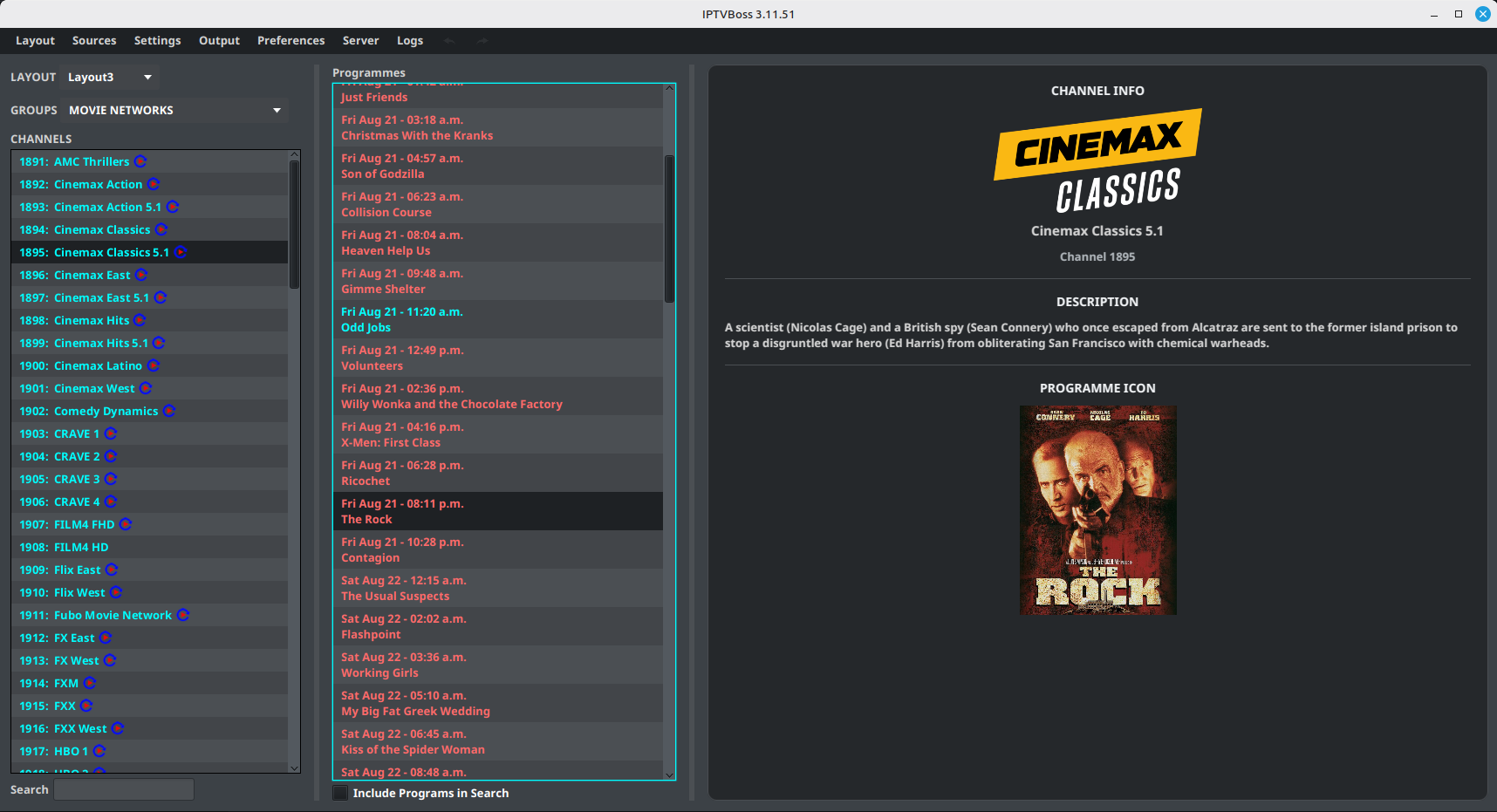
Task: Click the channels list scroll-down arrow
Action: [294, 768]
